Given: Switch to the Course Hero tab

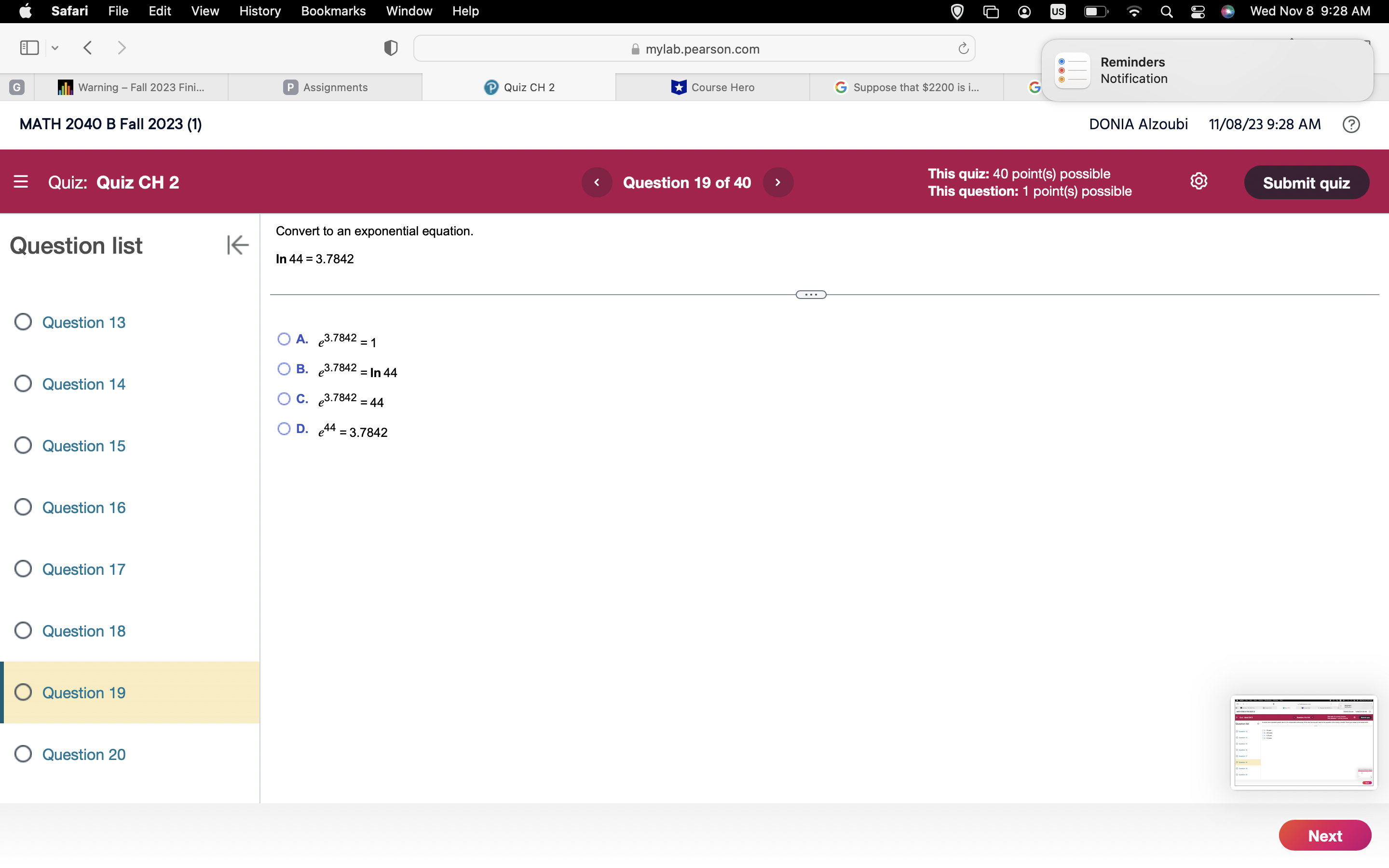Looking at the screenshot, I should pyautogui.click(x=713, y=87).
